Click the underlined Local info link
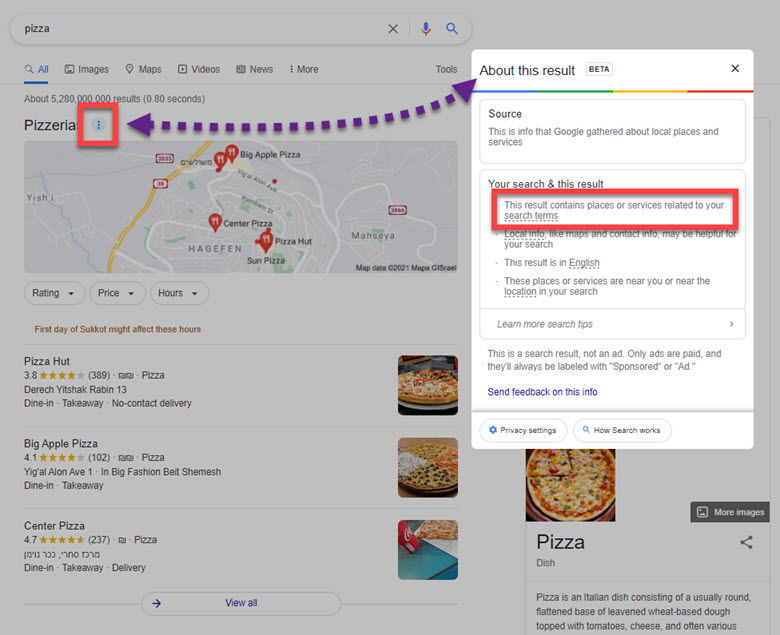Viewport: 780px width, 635px height. pyautogui.click(x=524, y=234)
